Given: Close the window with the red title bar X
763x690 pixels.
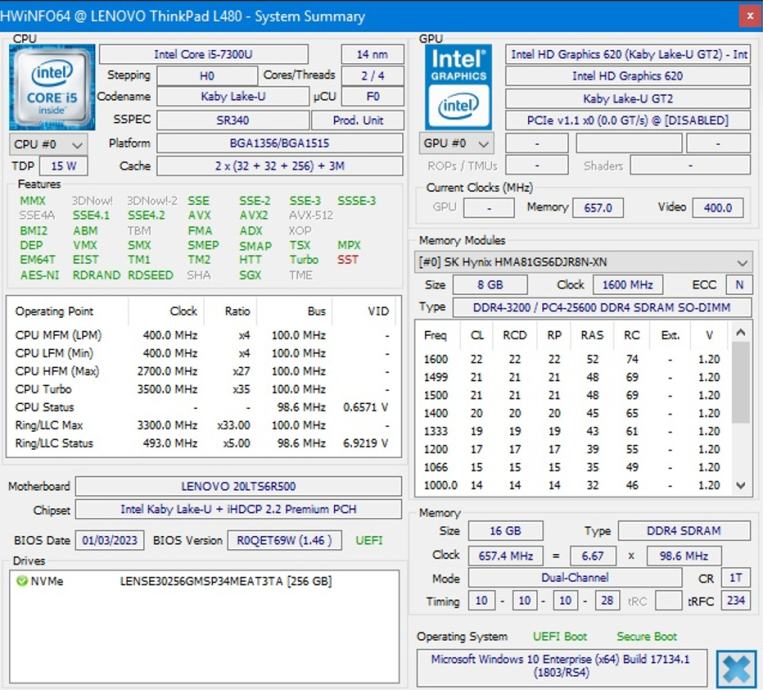Looking at the screenshot, I should (749, 15).
